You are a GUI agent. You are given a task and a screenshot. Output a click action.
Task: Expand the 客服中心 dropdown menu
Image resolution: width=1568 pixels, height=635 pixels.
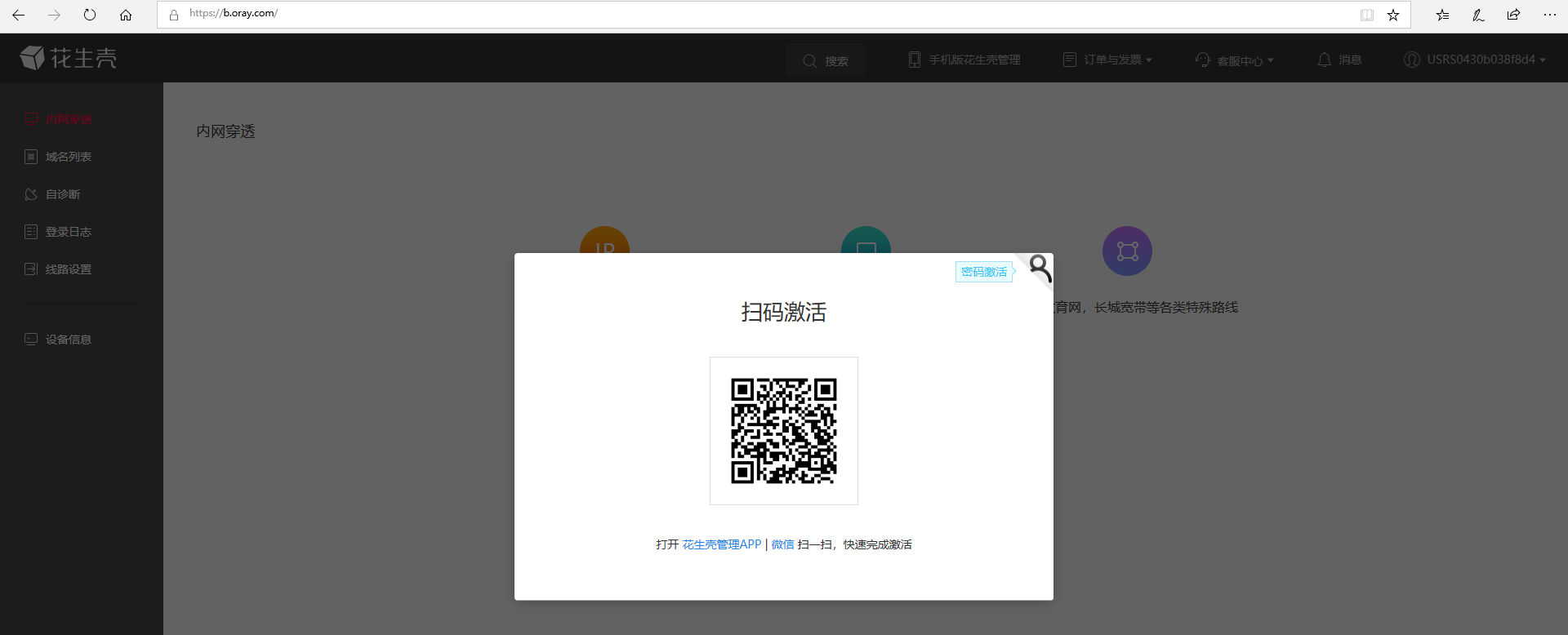pyautogui.click(x=1234, y=60)
